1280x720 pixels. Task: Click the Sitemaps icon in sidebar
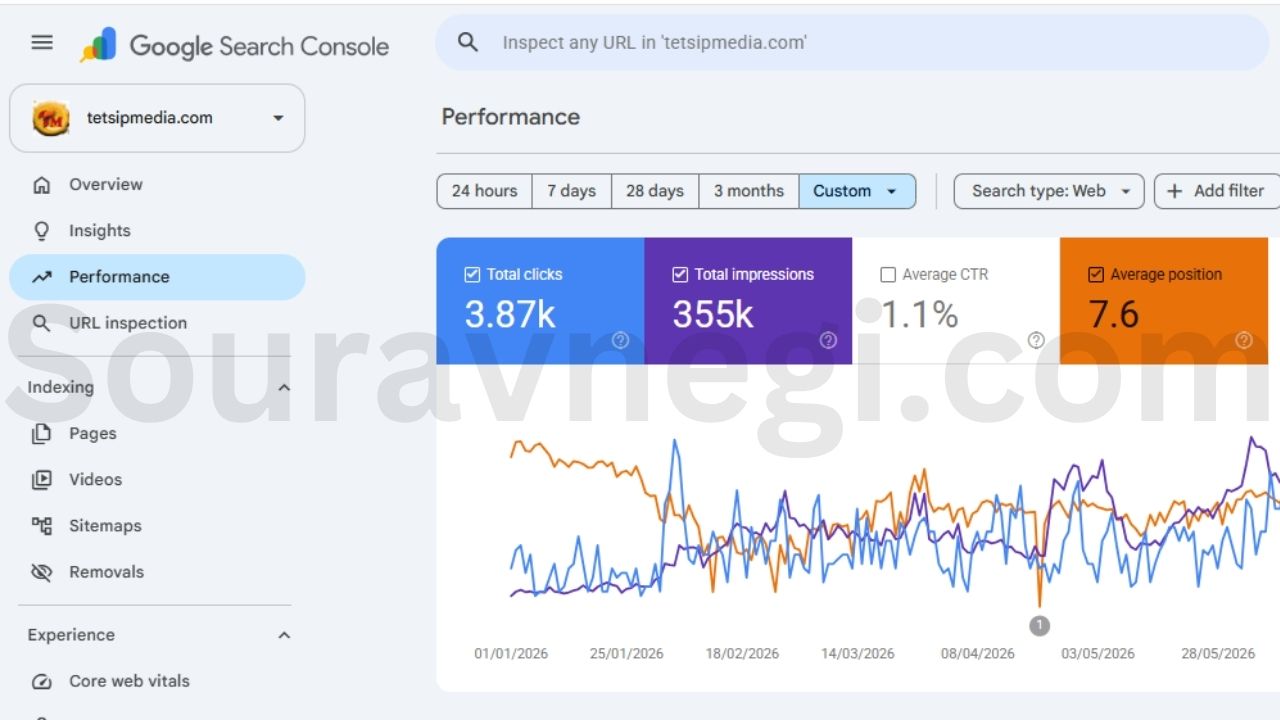pos(41,526)
